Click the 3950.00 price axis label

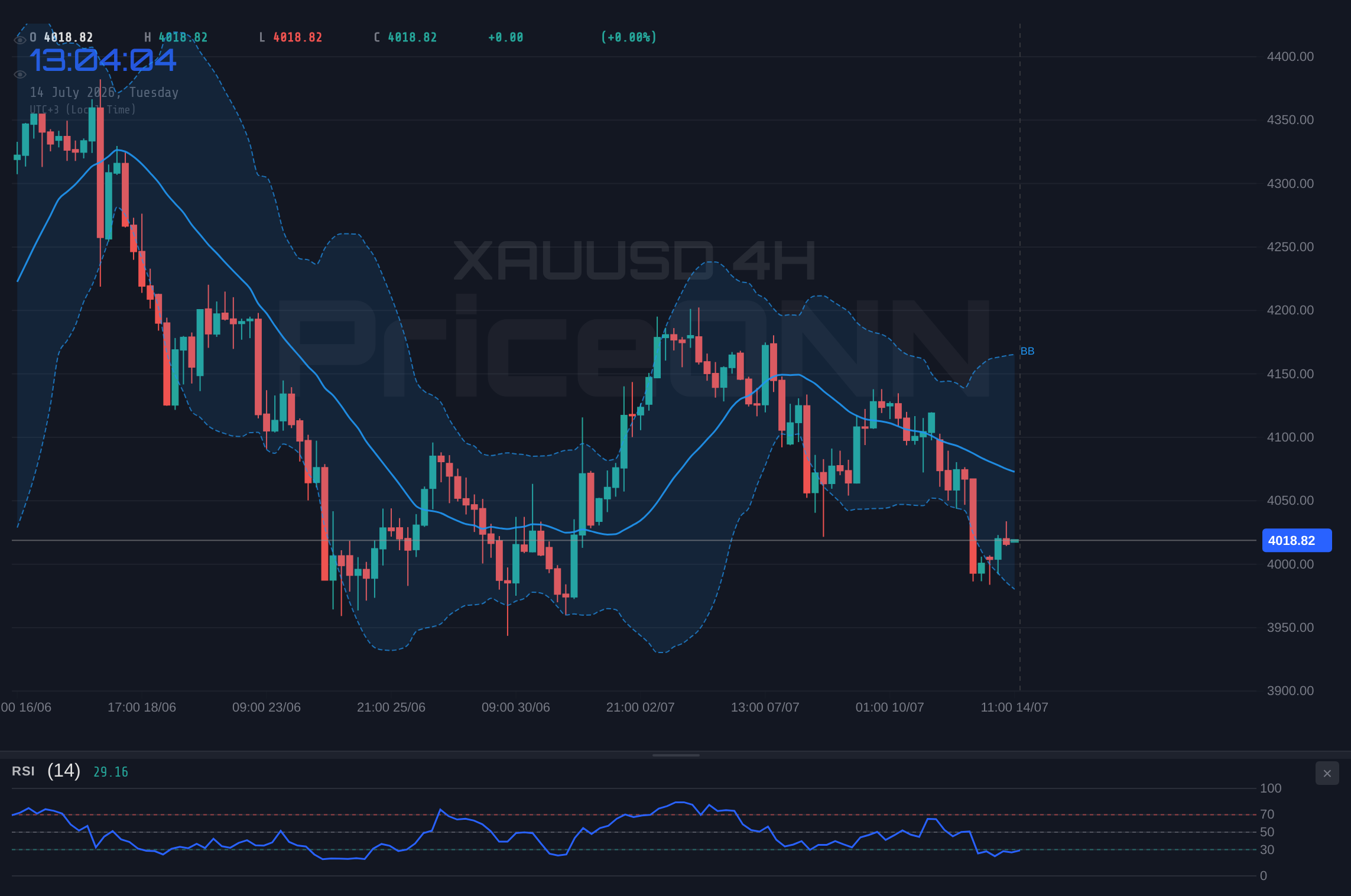(1290, 628)
